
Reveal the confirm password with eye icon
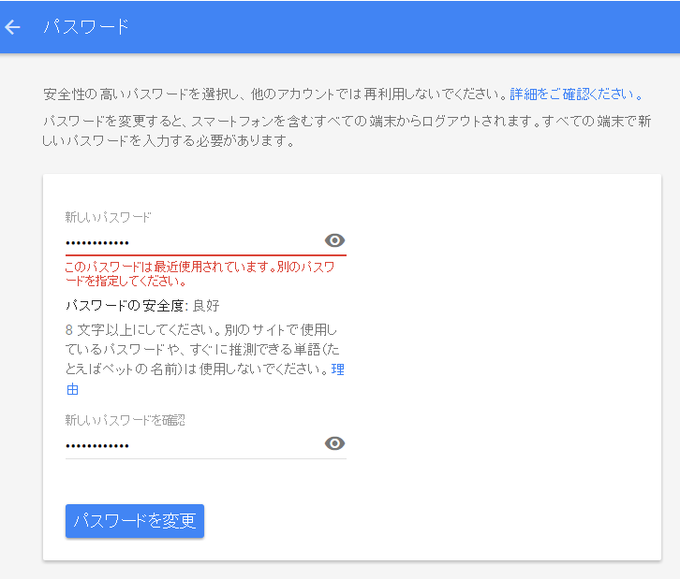(335, 443)
